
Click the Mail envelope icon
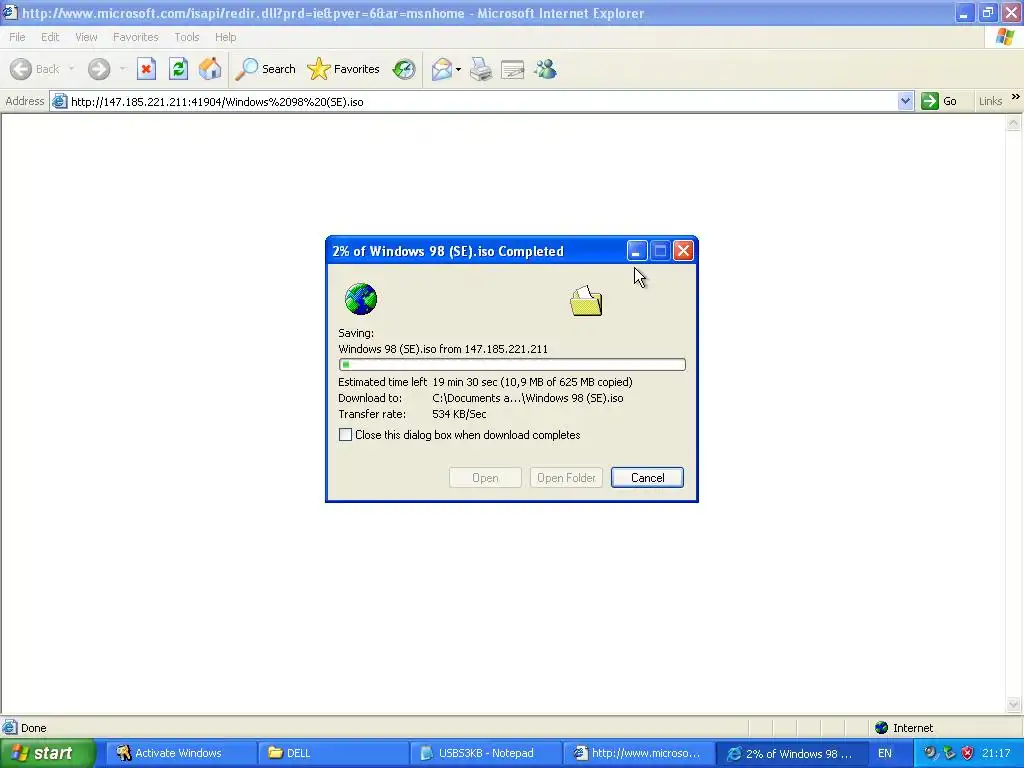tap(441, 69)
